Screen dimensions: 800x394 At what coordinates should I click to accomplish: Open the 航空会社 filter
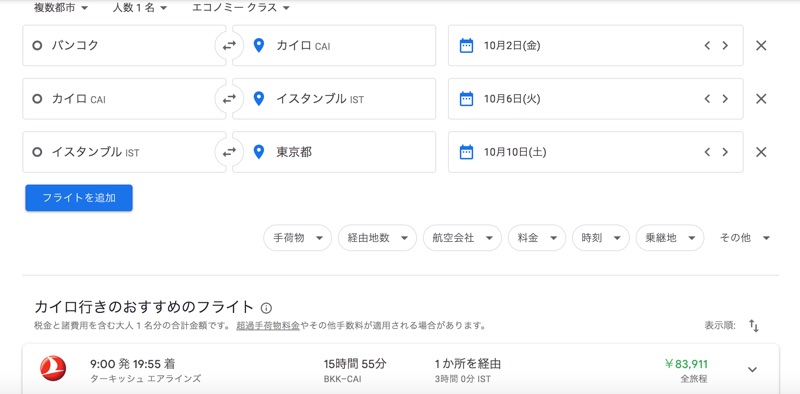[462, 238]
